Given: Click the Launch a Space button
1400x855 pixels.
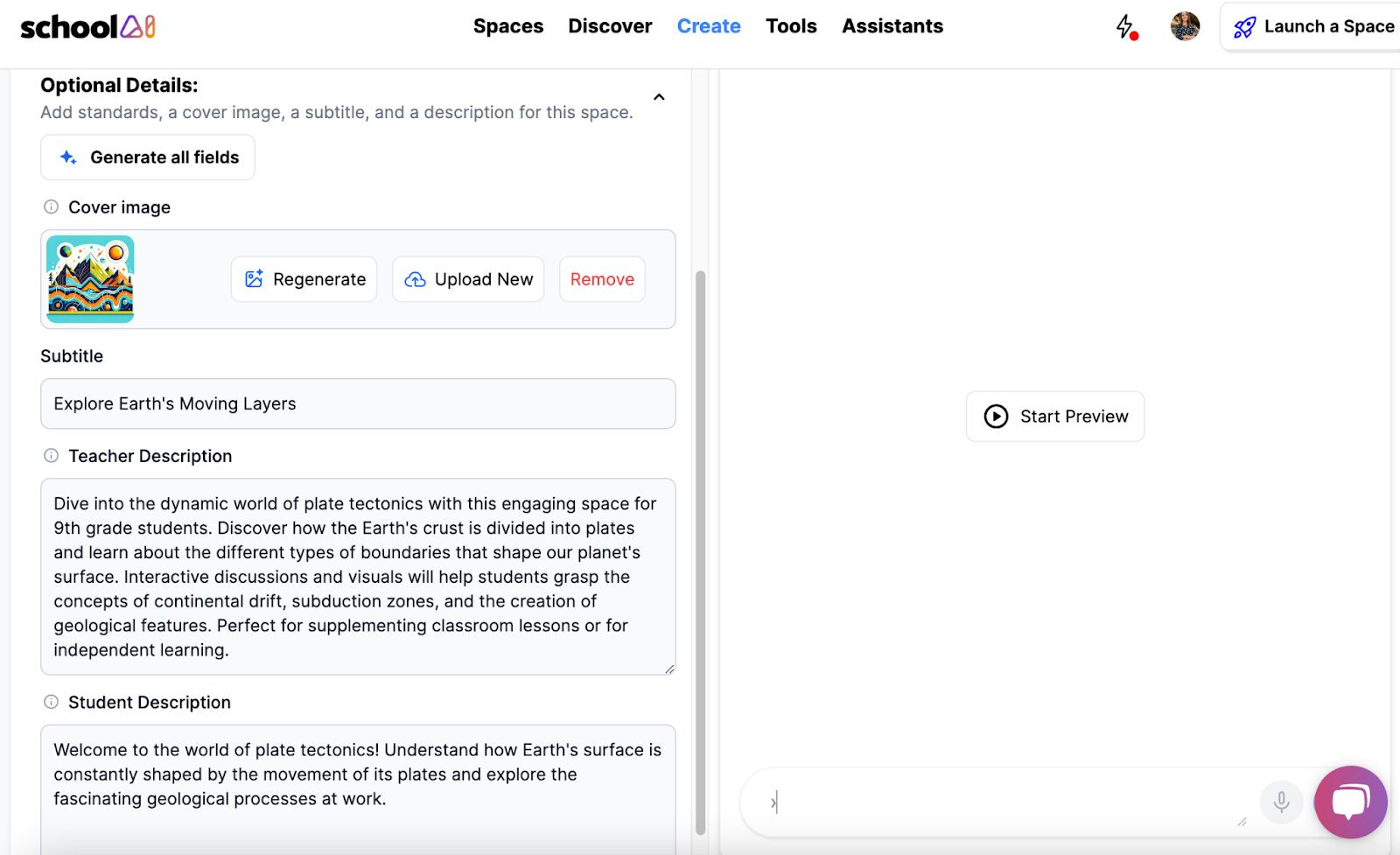Looking at the screenshot, I should coord(1312,27).
